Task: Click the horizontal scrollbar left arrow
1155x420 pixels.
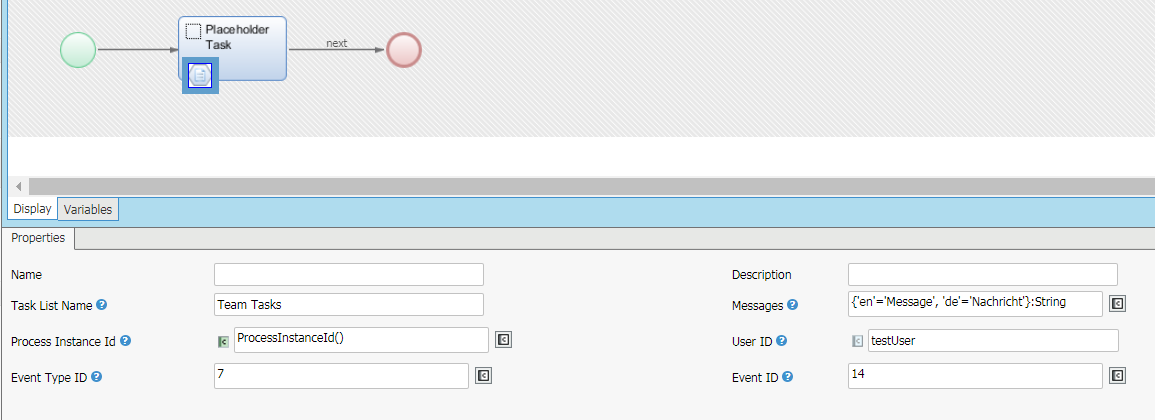Action: click(x=18, y=187)
